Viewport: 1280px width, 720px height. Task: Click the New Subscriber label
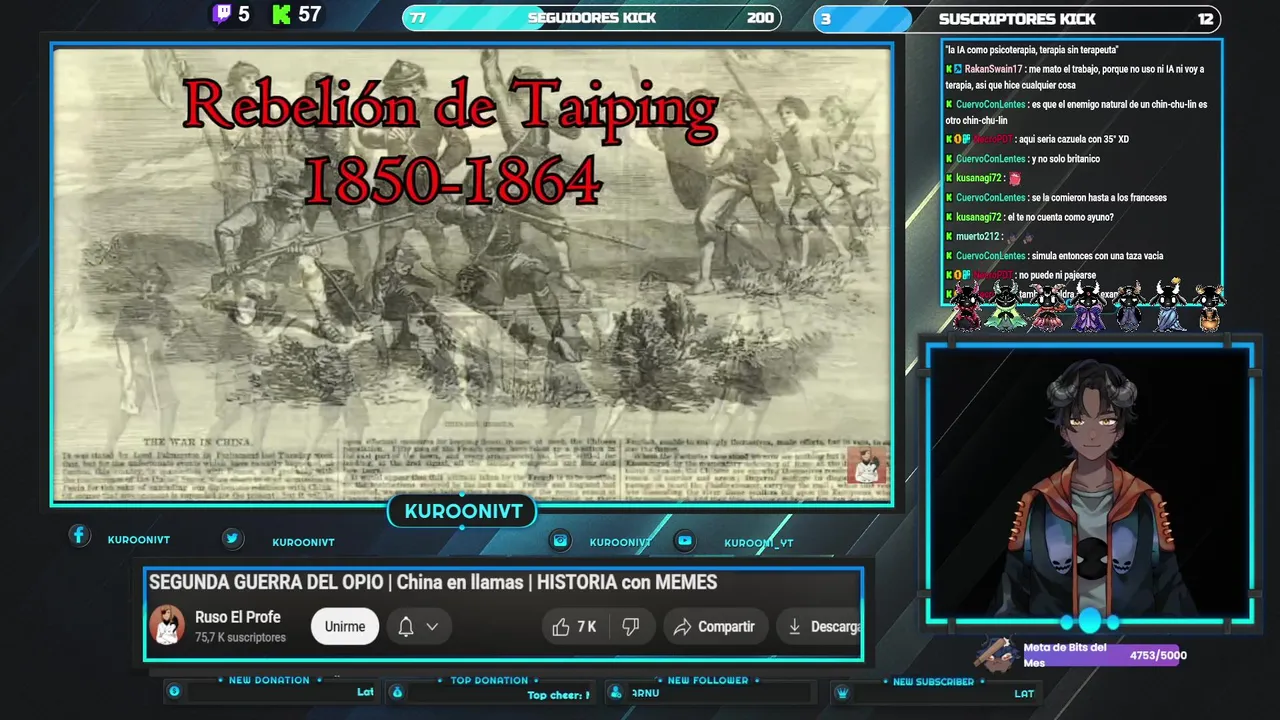click(x=933, y=681)
